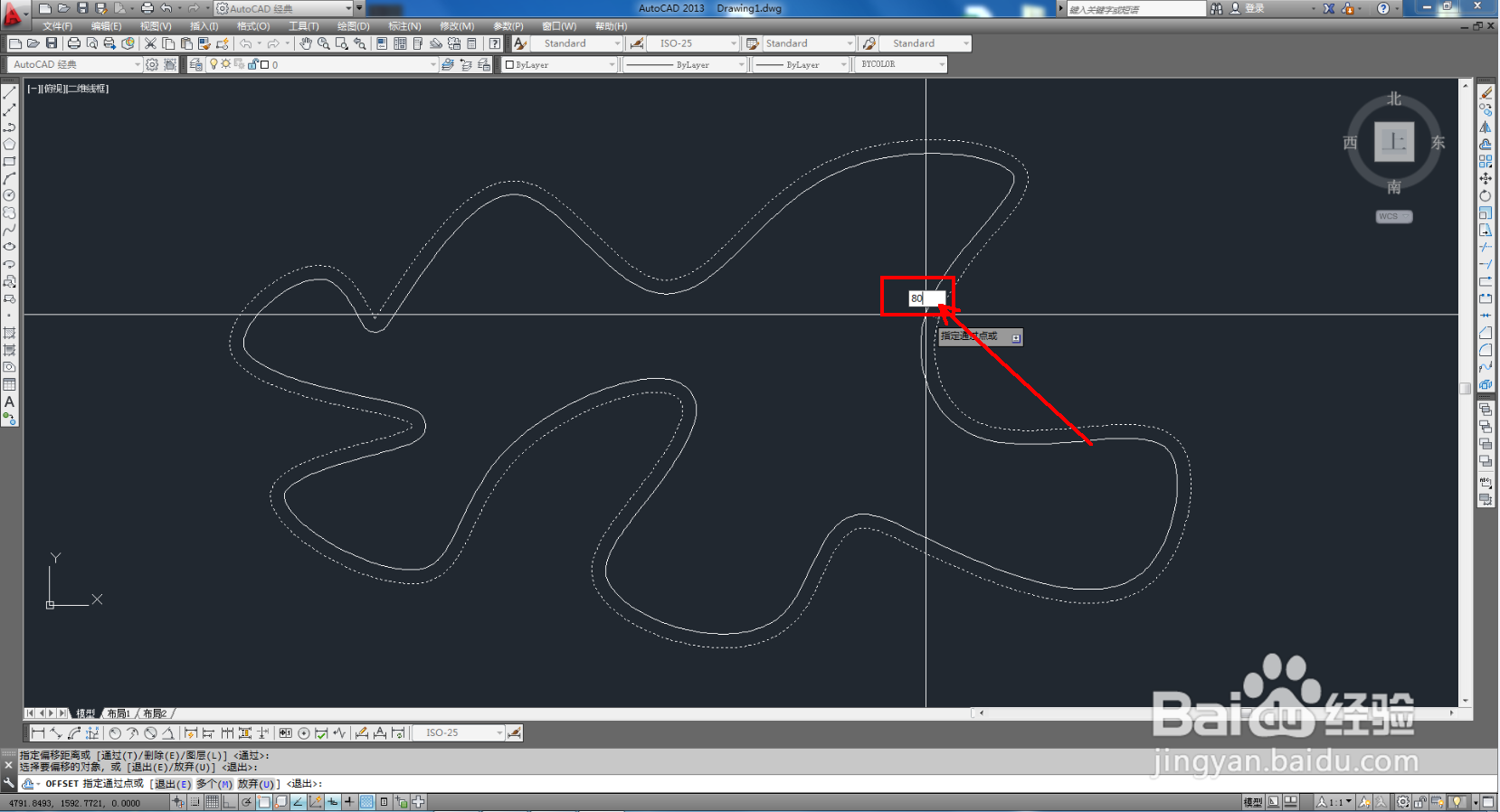Open the 修改(M) menu
Viewport: 1500px width, 812px height.
coord(457,26)
